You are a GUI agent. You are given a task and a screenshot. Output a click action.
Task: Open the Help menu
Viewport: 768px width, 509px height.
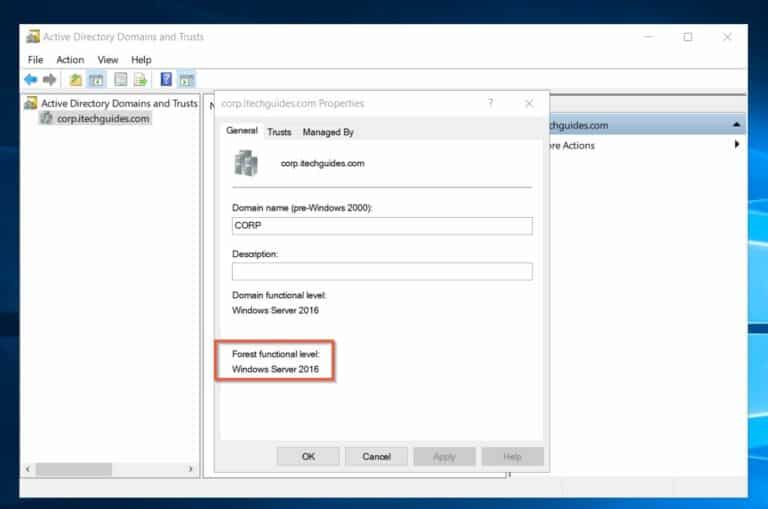[x=141, y=60]
